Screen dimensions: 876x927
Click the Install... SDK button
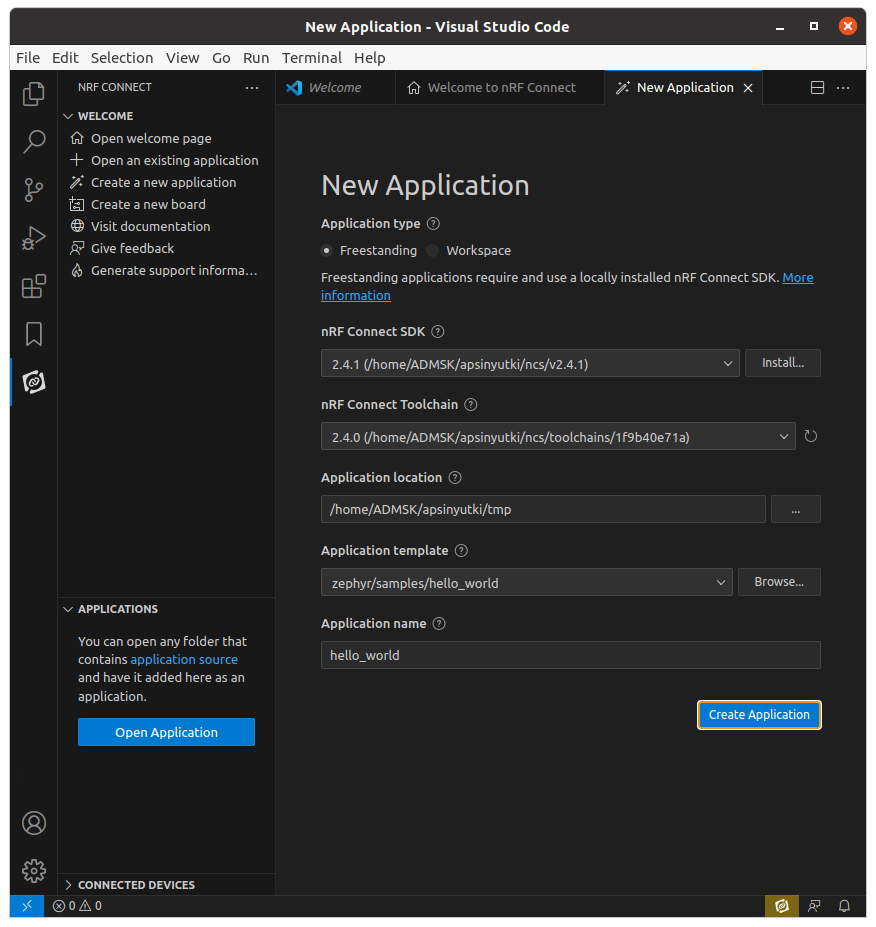pos(783,363)
